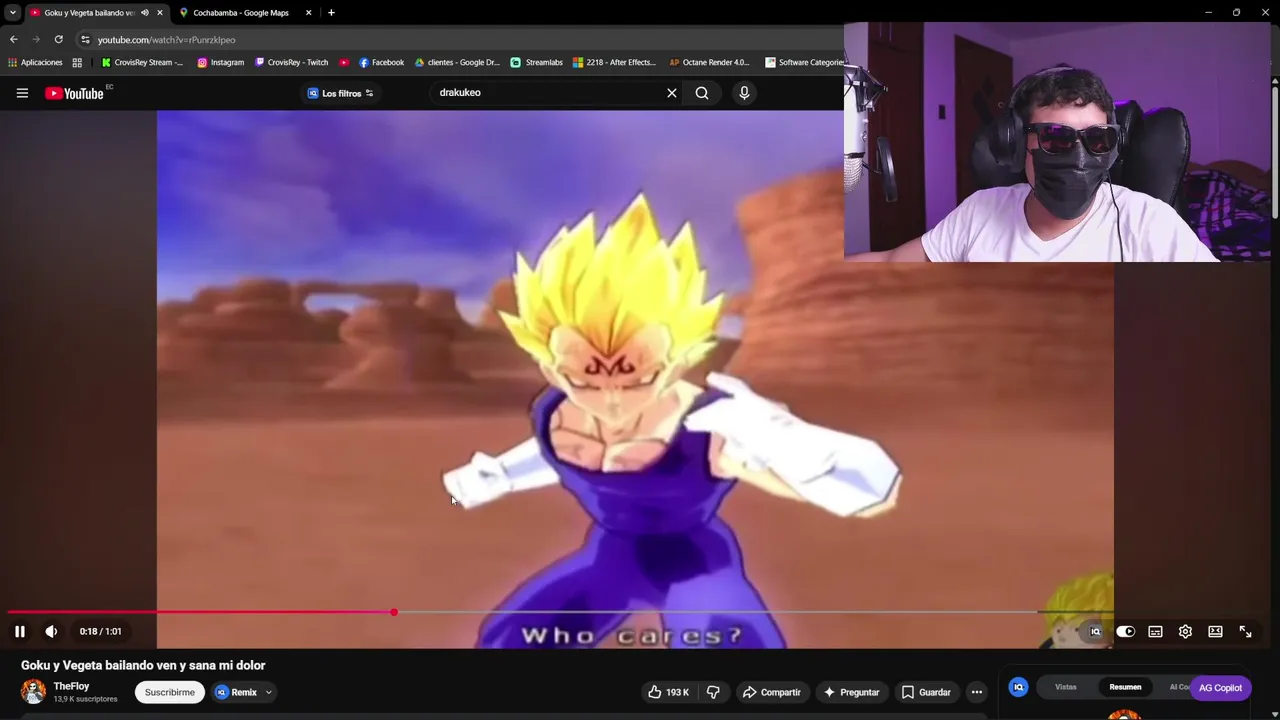1280x720 pixels.
Task: Open Software Categories bookmark
Action: [804, 62]
